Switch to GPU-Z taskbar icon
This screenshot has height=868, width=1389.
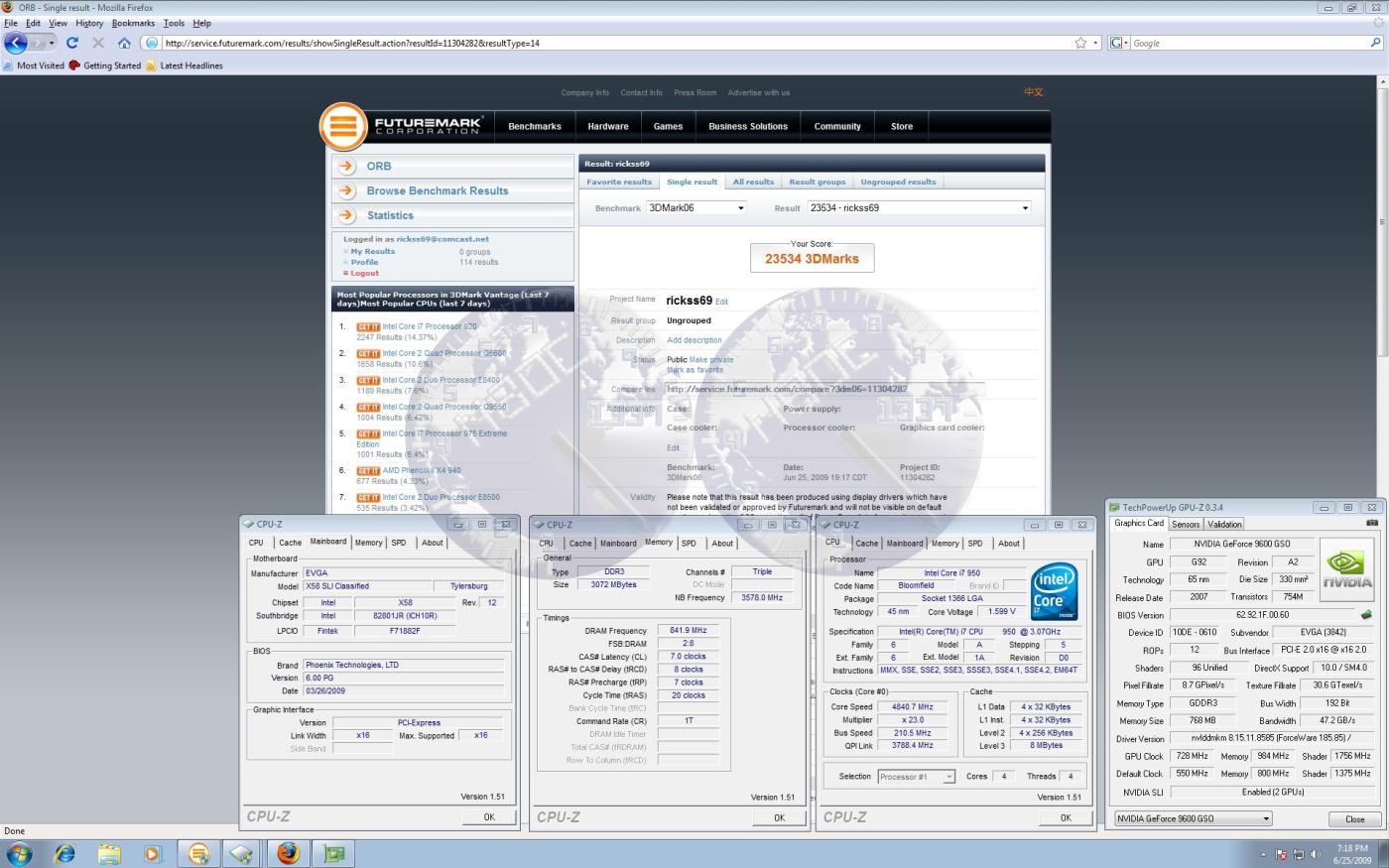click(x=334, y=853)
